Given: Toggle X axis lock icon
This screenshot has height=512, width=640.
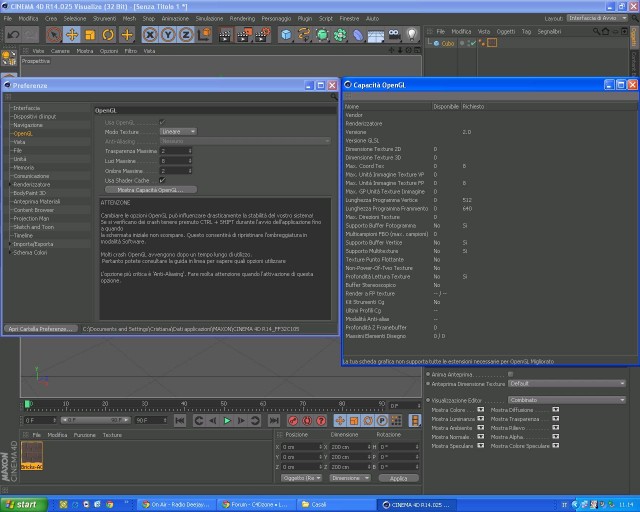Looking at the screenshot, I should coord(150,35).
